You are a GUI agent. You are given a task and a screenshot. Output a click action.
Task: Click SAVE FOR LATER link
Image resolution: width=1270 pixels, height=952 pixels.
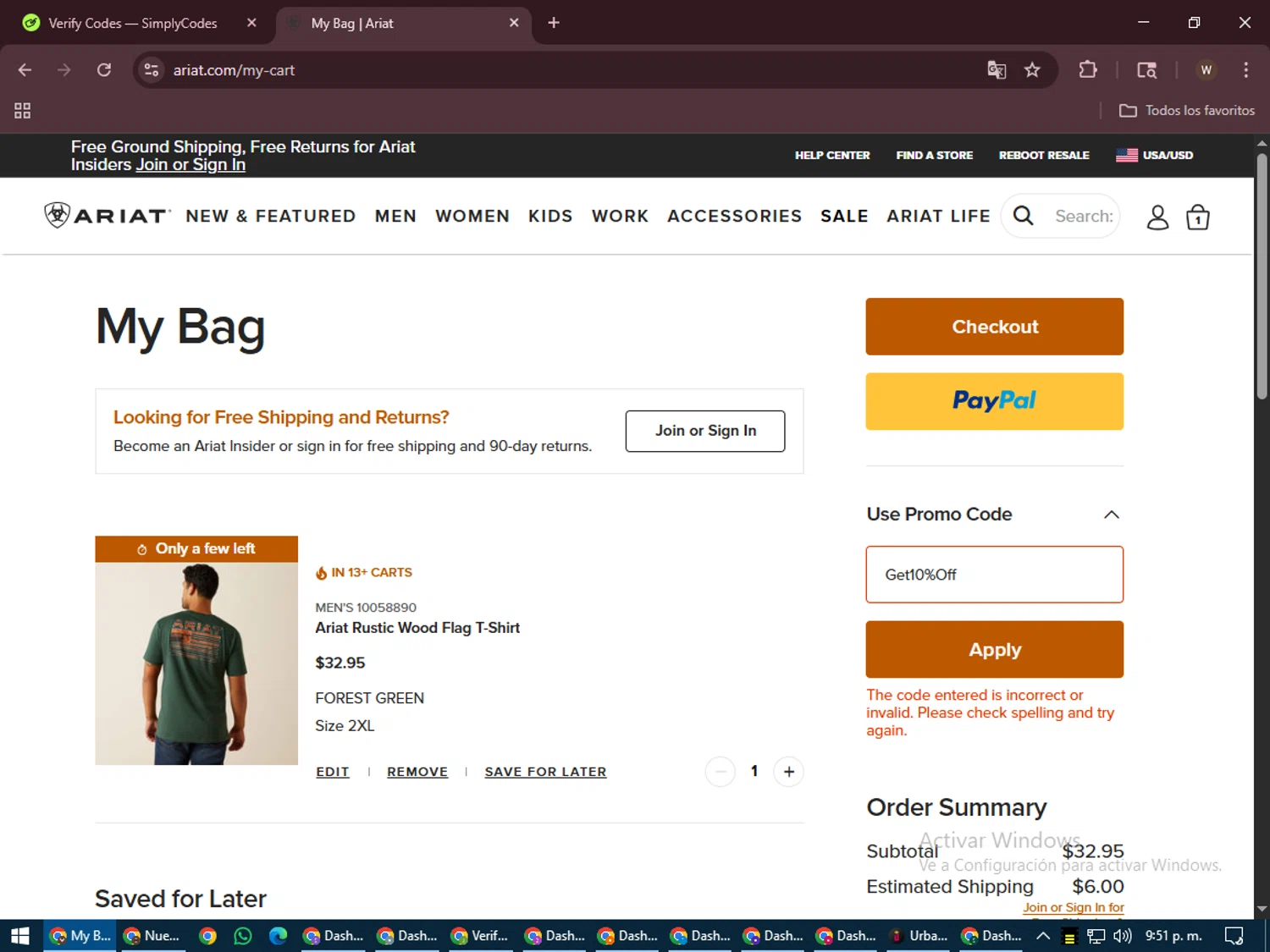[x=545, y=772]
